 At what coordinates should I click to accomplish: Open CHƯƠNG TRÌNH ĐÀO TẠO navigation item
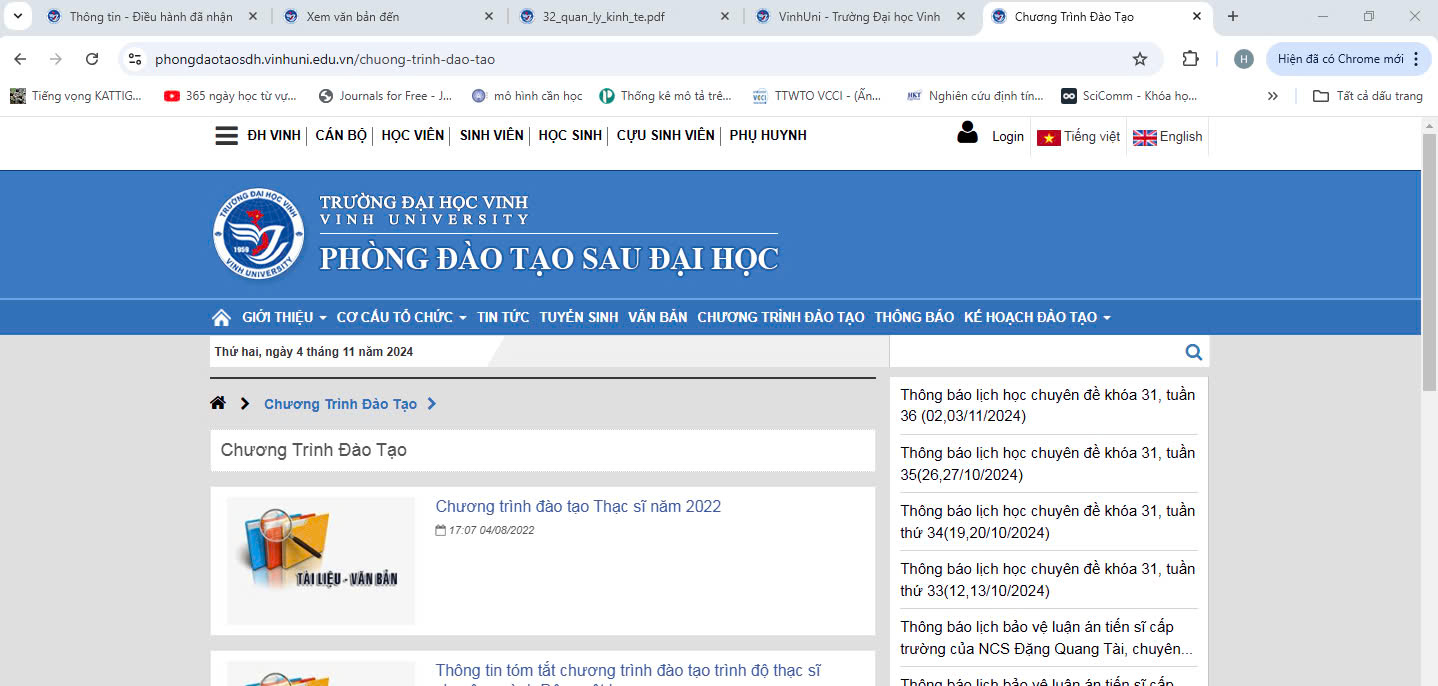tap(781, 317)
